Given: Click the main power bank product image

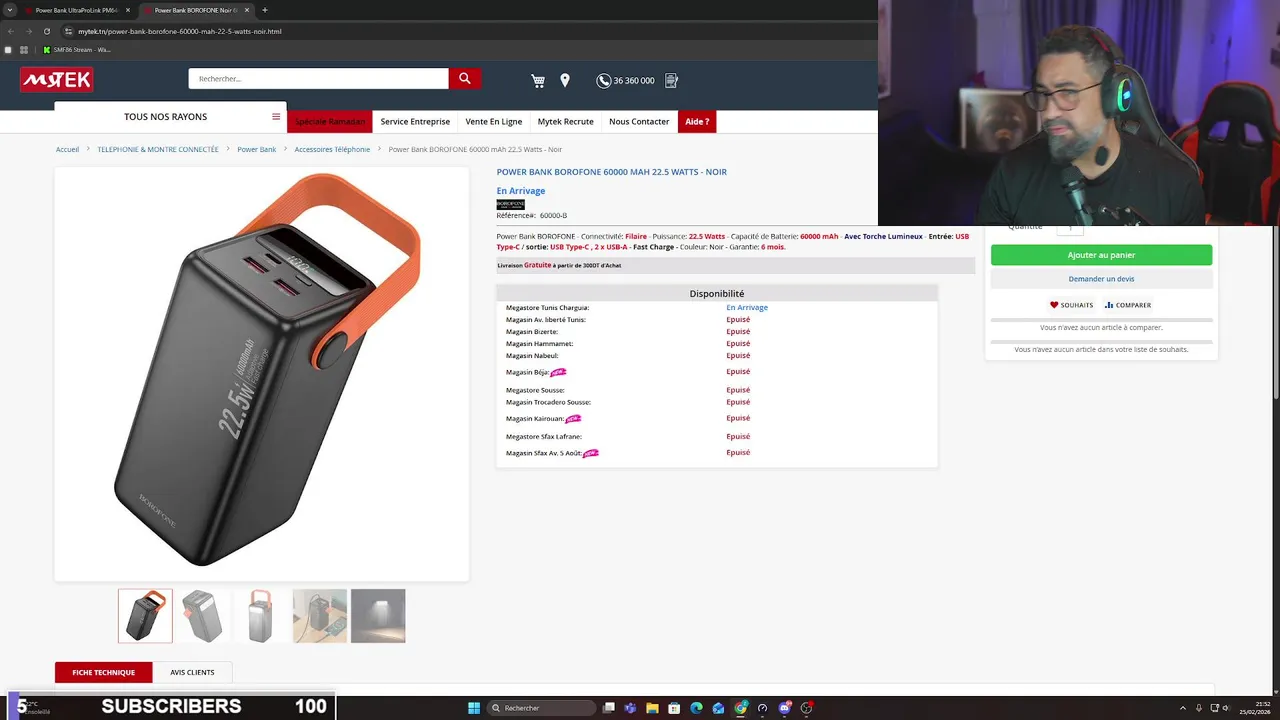Looking at the screenshot, I should click(x=262, y=374).
